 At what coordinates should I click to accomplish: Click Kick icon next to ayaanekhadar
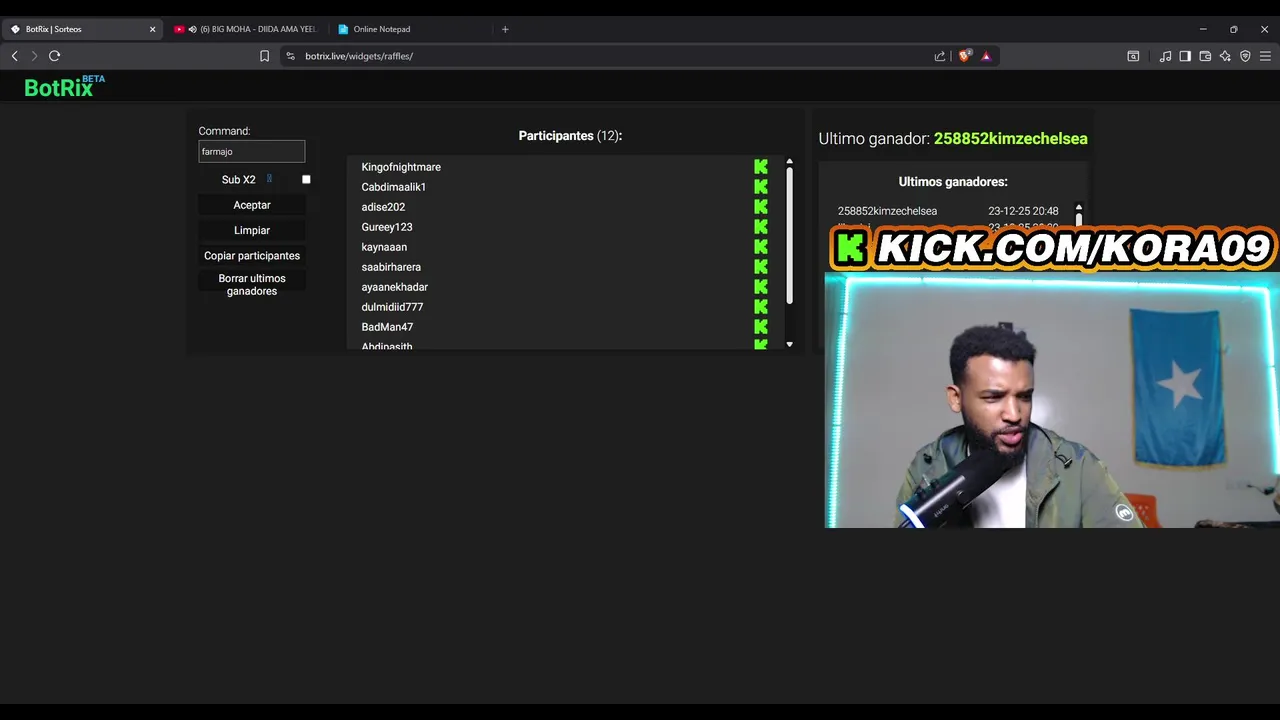761,287
